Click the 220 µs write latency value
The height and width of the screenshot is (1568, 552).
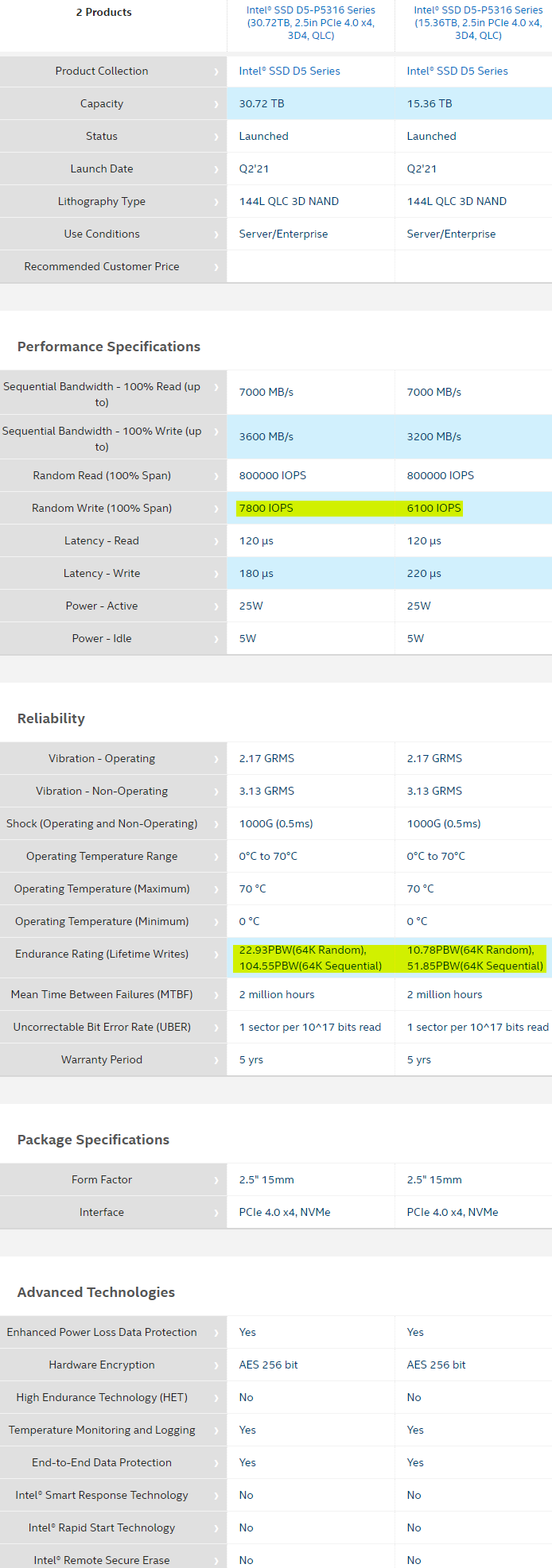[x=424, y=573]
